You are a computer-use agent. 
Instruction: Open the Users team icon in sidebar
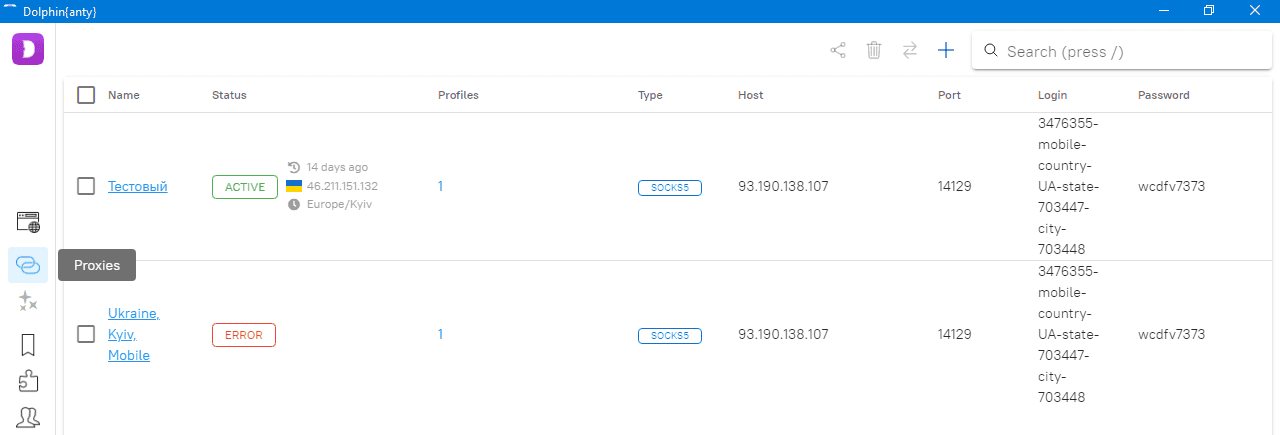tap(28, 417)
